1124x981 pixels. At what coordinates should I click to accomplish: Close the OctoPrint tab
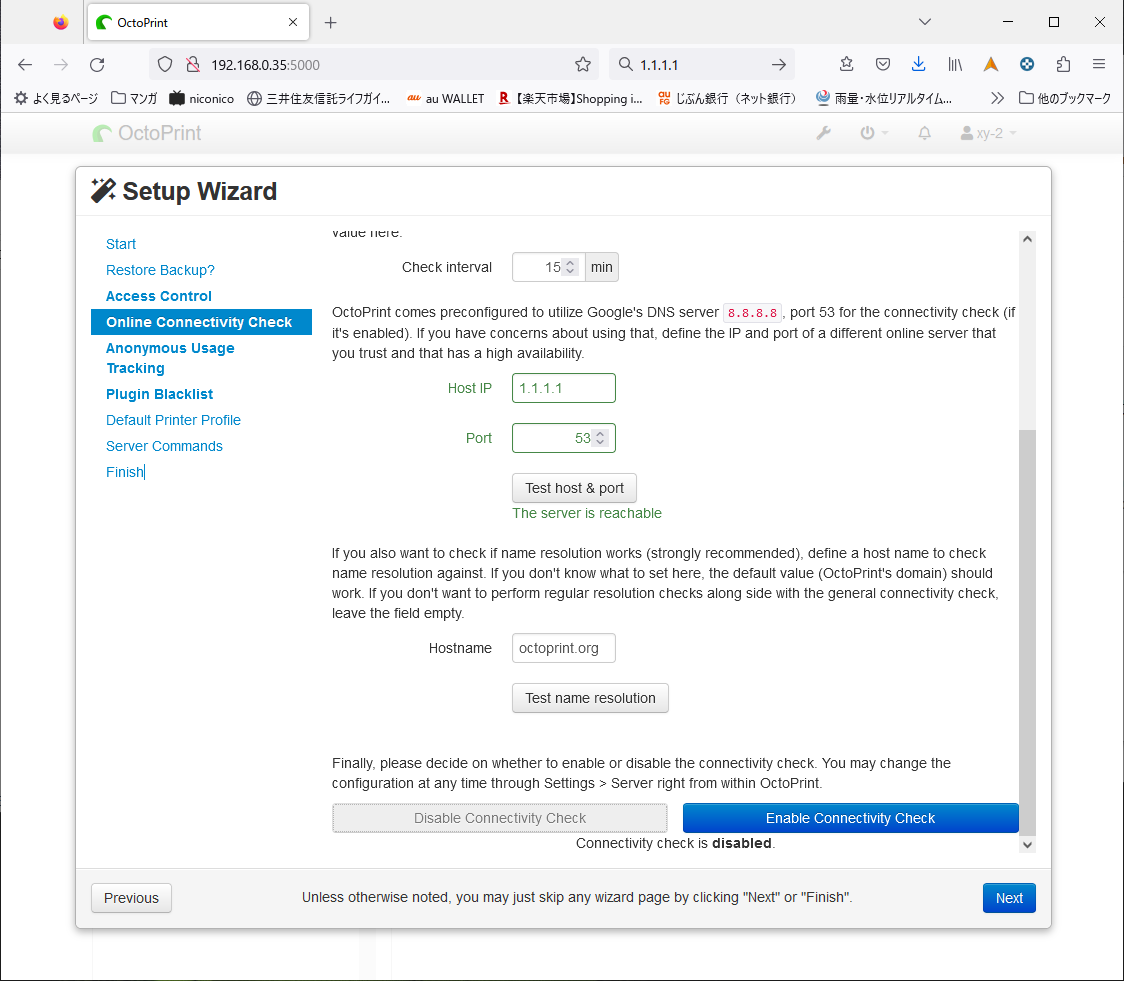tap(292, 22)
